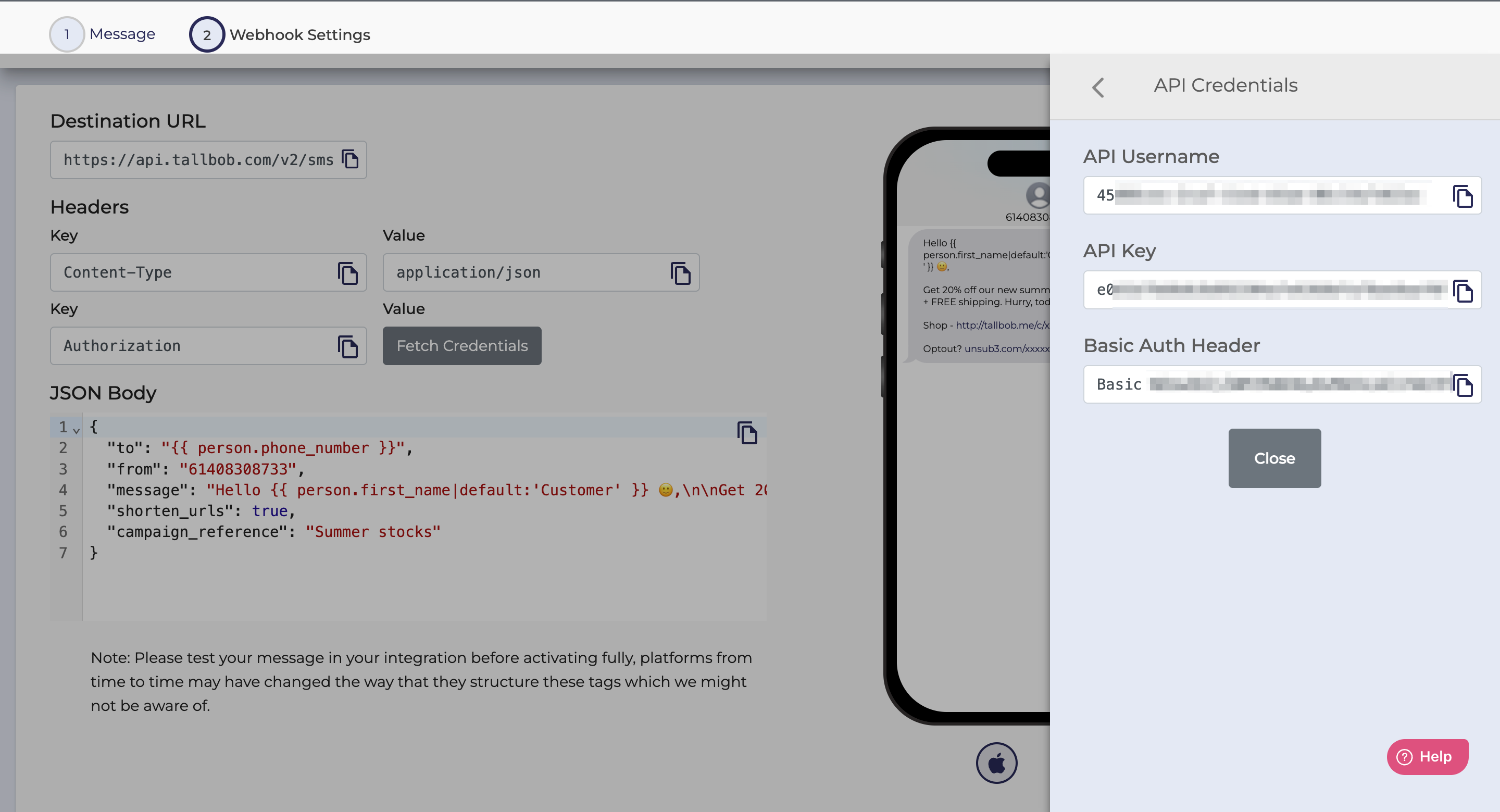Copy the JSON Body code
Viewport: 1500px width, 812px height.
click(747, 432)
